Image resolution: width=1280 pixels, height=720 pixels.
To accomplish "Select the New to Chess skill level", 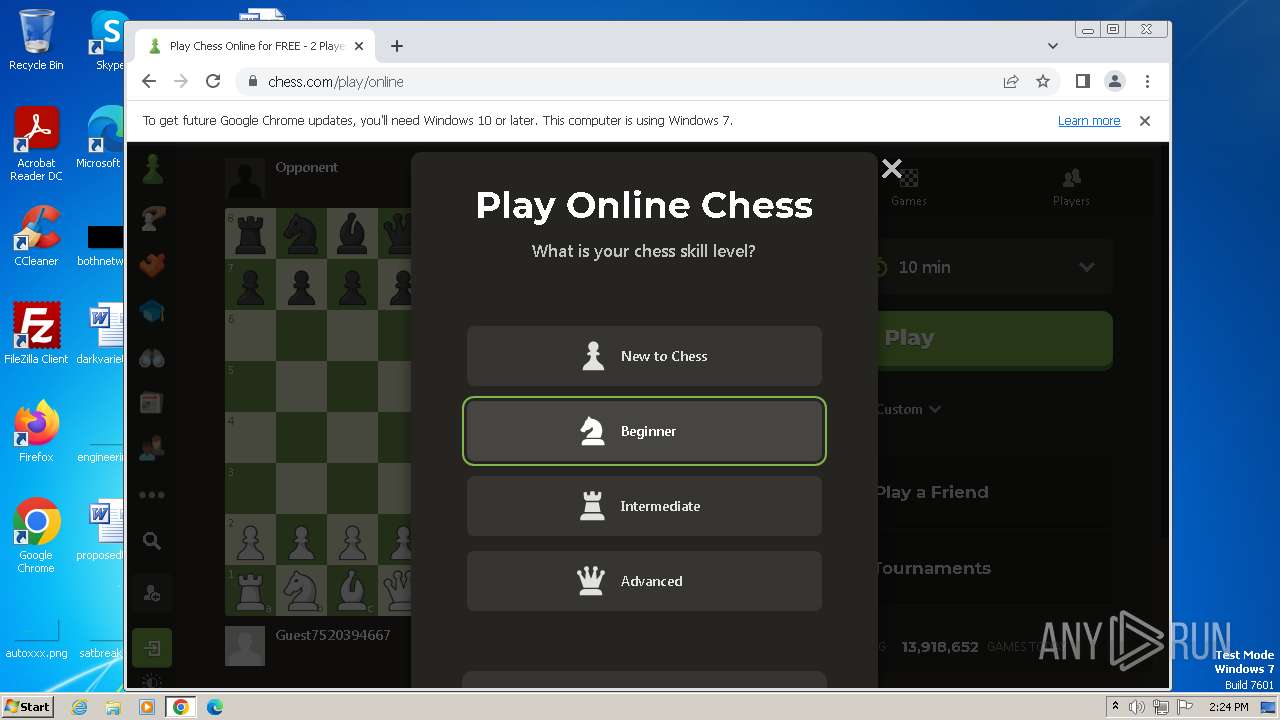I will 644,356.
